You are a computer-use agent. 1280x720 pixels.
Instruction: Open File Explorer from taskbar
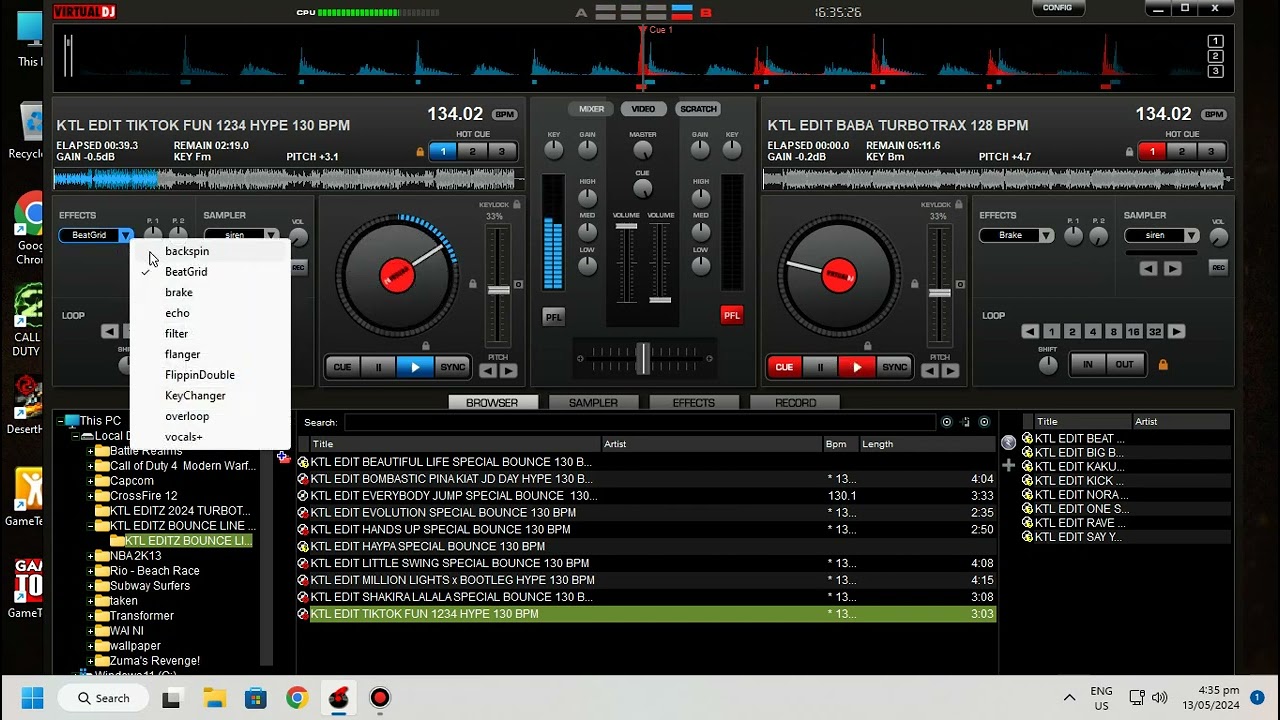(x=214, y=698)
